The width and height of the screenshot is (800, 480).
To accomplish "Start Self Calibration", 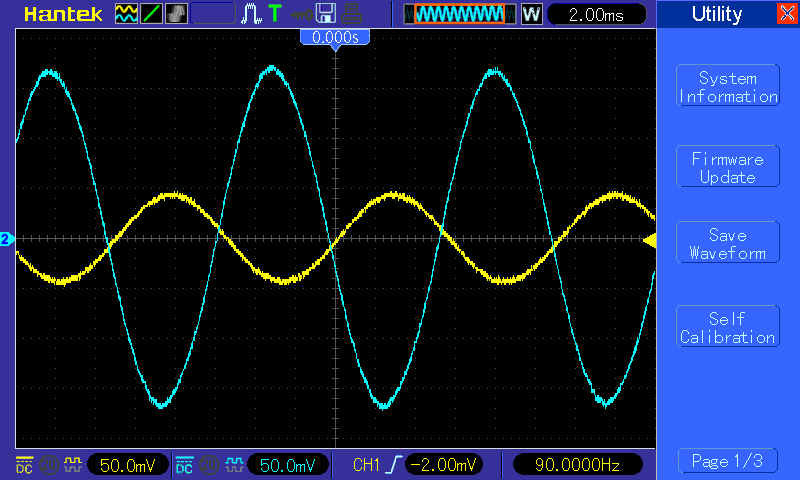I will [728, 326].
